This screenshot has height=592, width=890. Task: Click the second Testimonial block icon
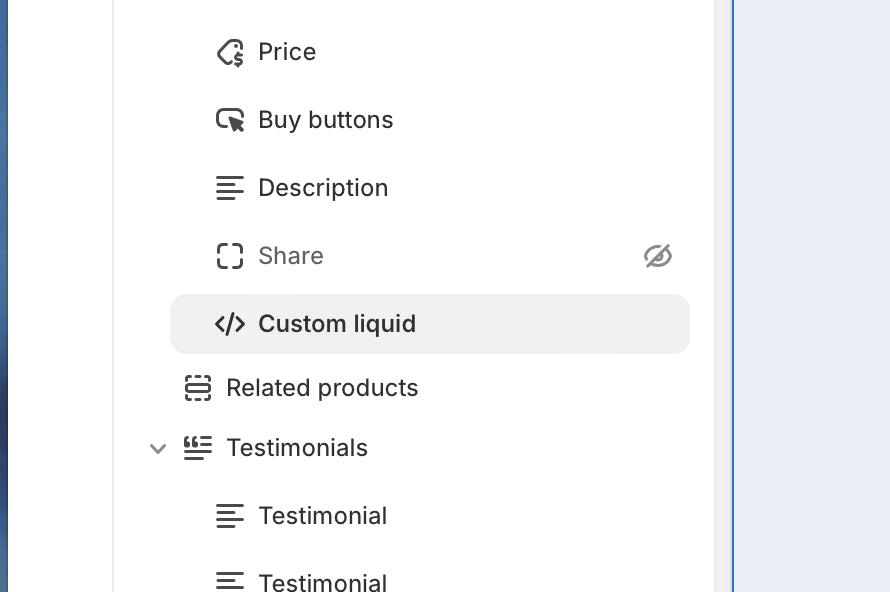tap(230, 581)
